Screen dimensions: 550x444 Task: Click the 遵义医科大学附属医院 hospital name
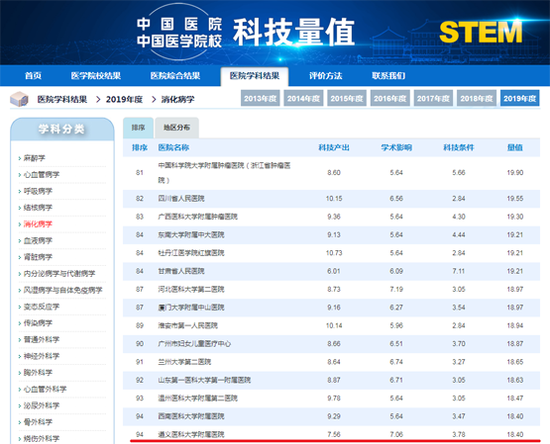click(191, 435)
